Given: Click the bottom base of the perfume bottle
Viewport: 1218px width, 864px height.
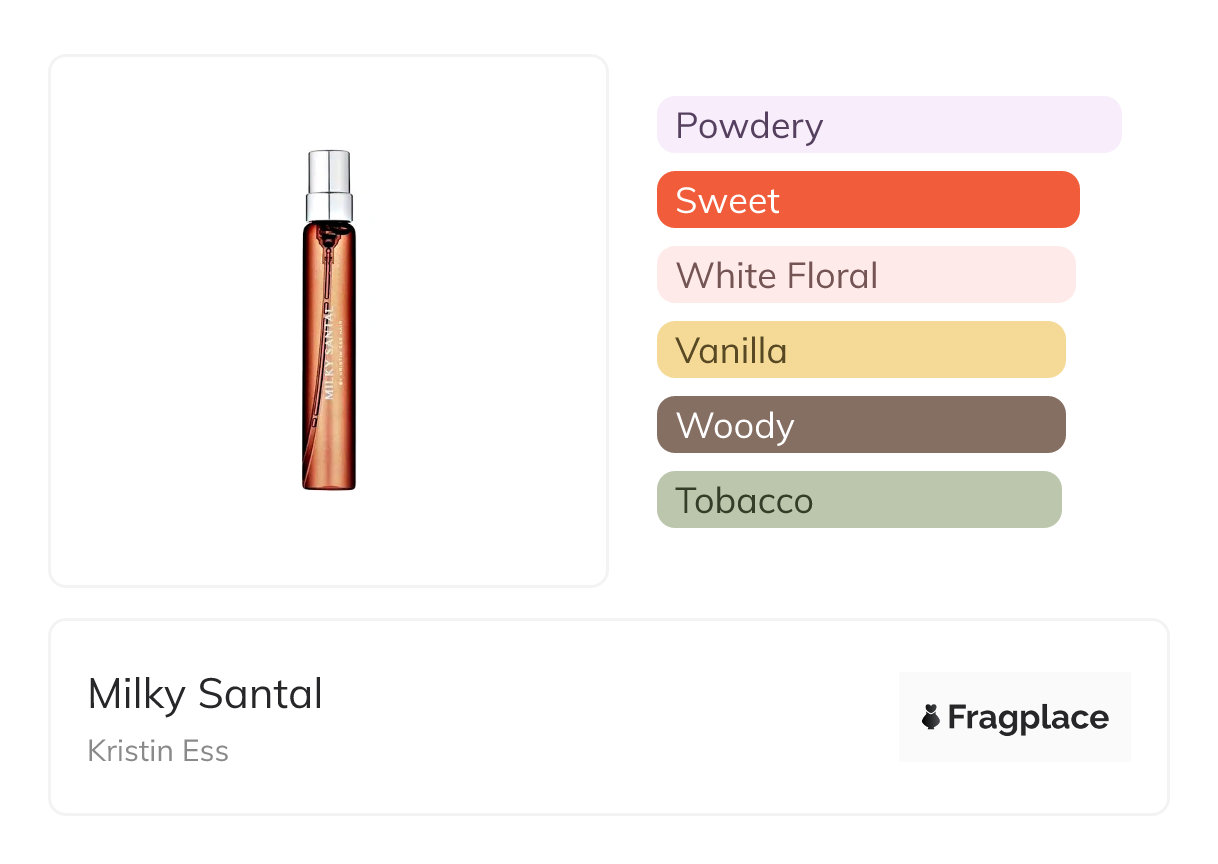Looking at the screenshot, I should [329, 484].
